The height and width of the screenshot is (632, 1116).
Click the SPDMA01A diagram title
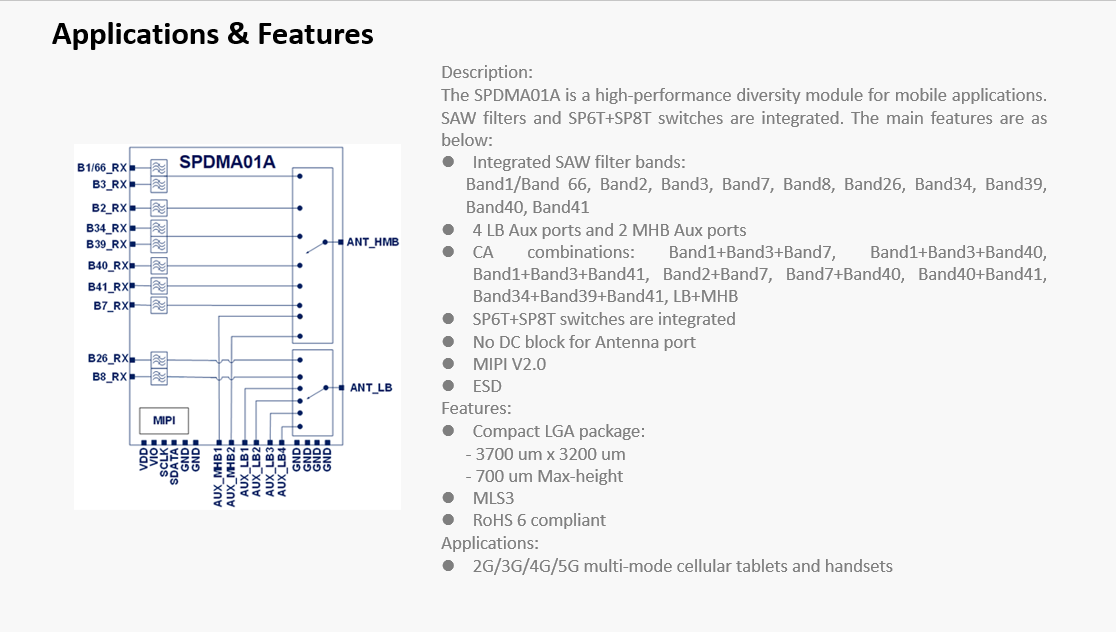pos(227,162)
